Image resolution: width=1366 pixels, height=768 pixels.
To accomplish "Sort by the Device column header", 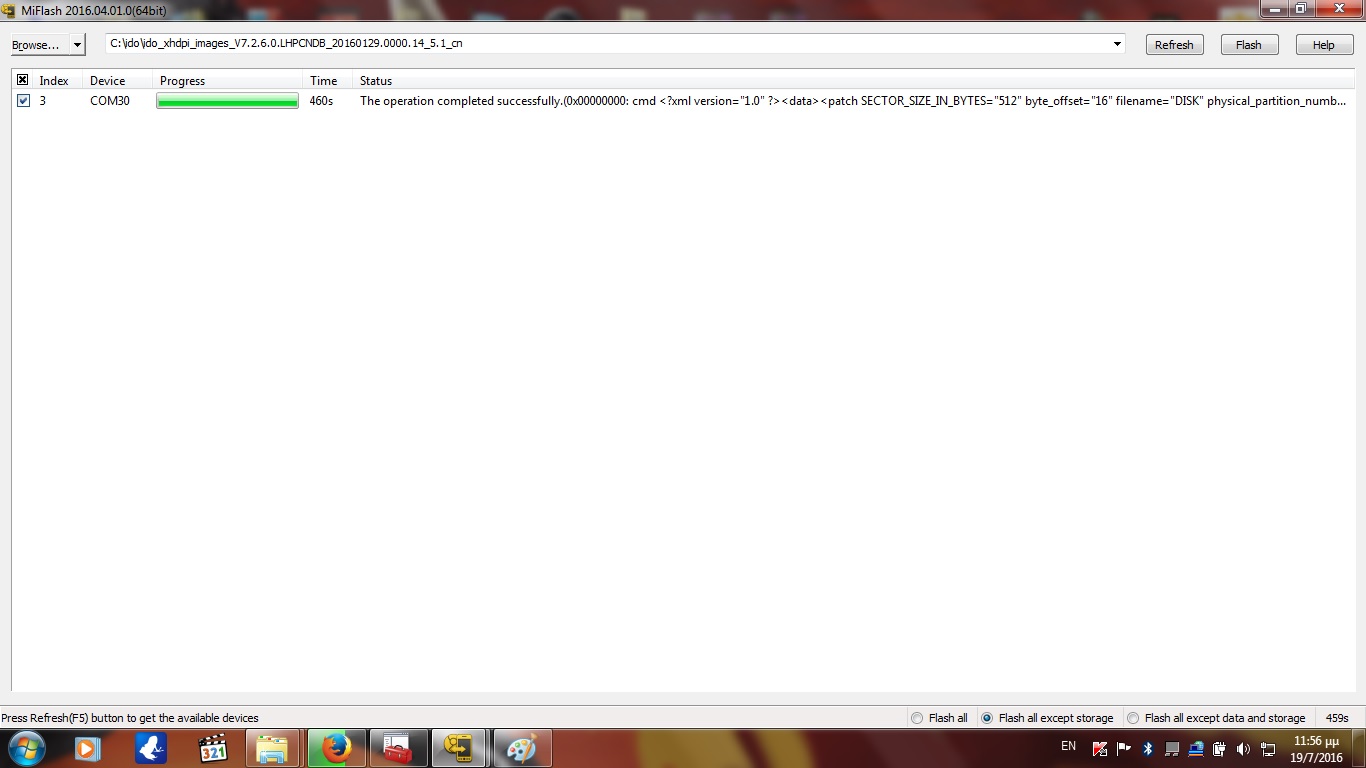I will [x=118, y=81].
